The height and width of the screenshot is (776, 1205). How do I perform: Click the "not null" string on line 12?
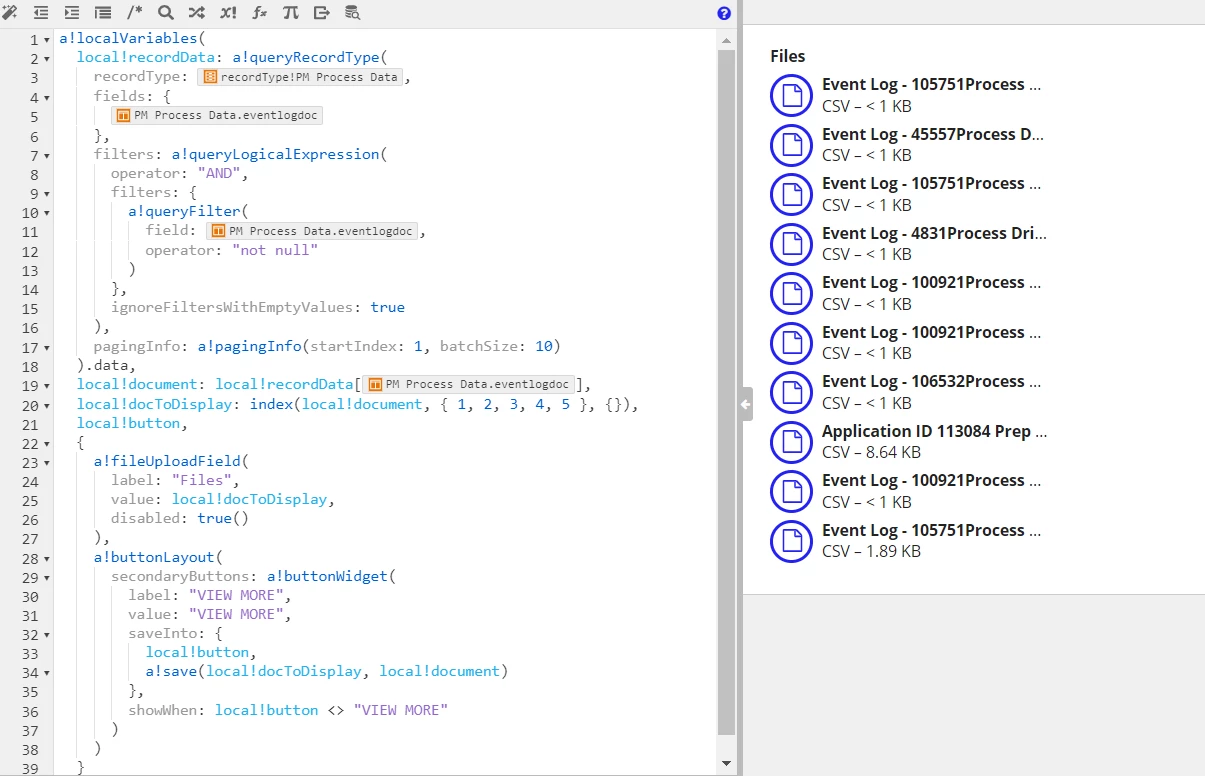tap(274, 250)
